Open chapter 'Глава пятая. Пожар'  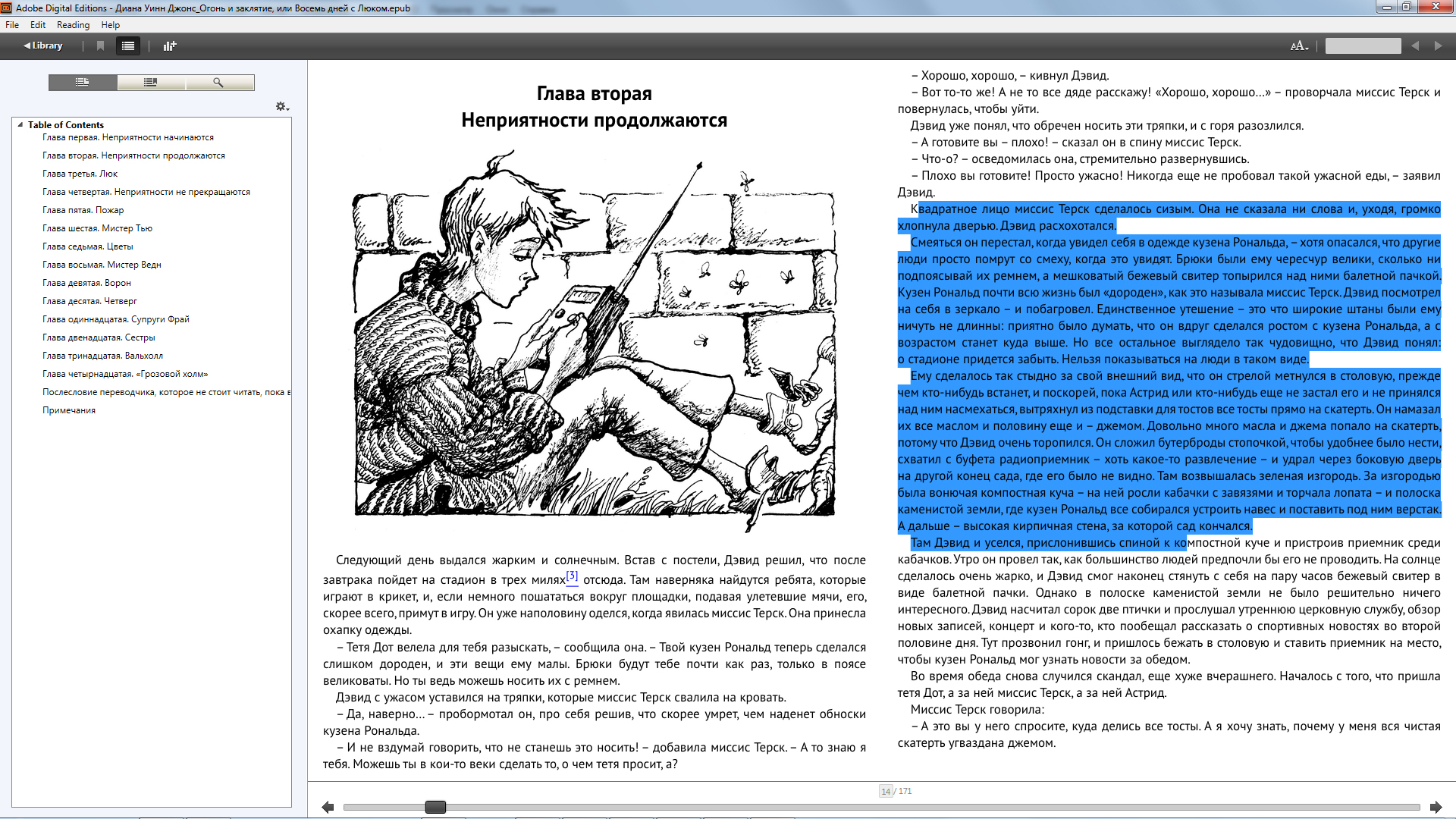pos(83,210)
